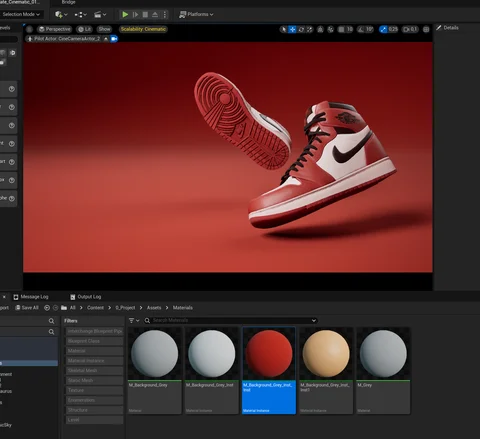This screenshot has width=480, height=439.
Task: Open camera speed 0.1 setting
Action: coord(410,29)
